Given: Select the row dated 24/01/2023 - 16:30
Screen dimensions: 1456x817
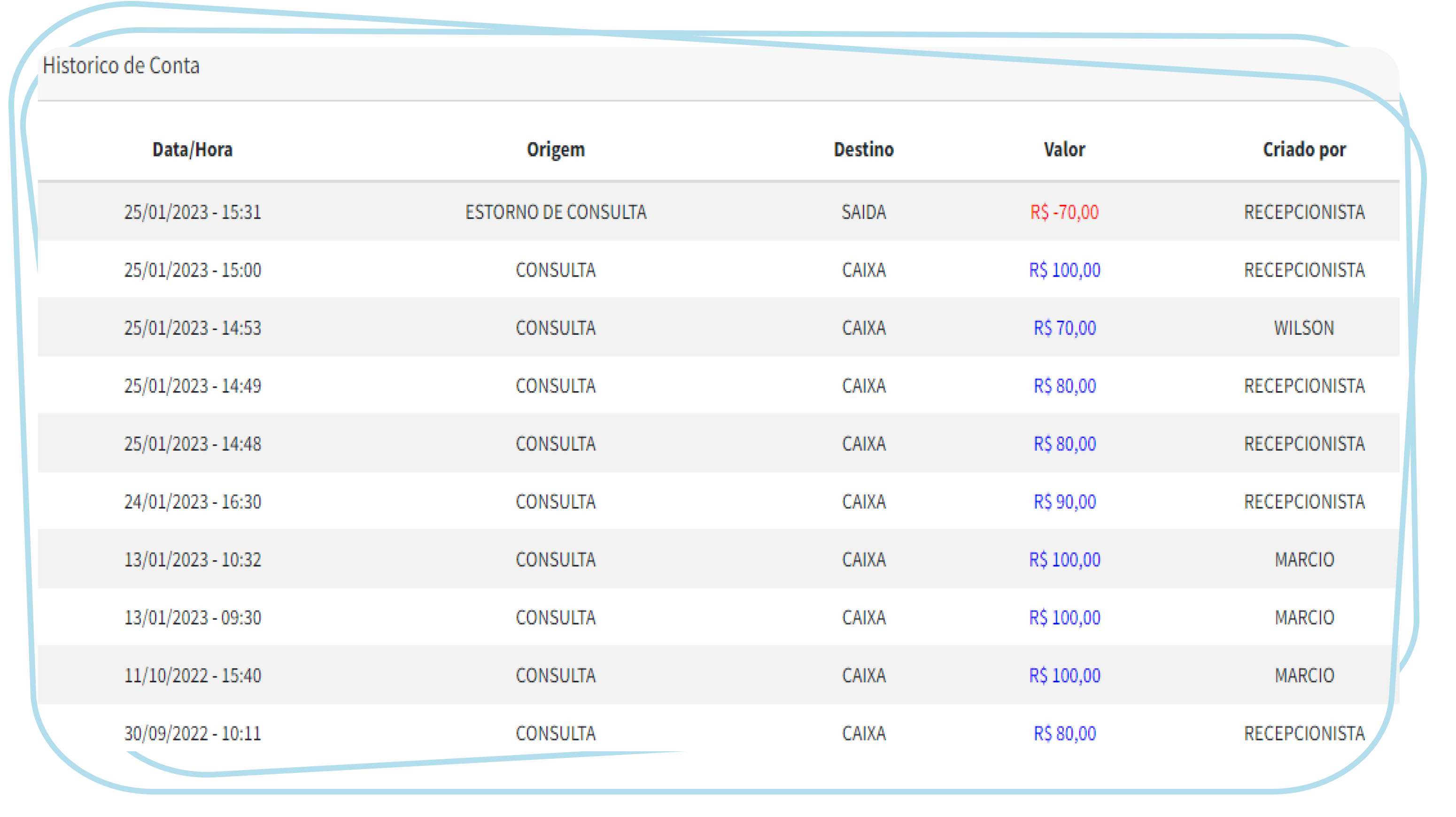Looking at the screenshot, I should coord(192,502).
